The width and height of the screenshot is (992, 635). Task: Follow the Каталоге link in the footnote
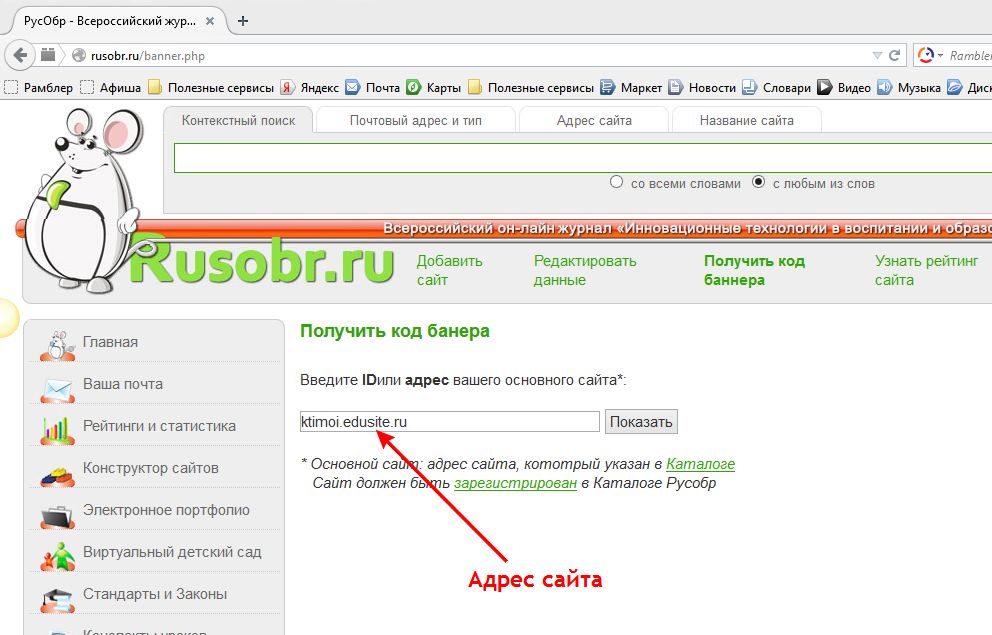point(700,464)
